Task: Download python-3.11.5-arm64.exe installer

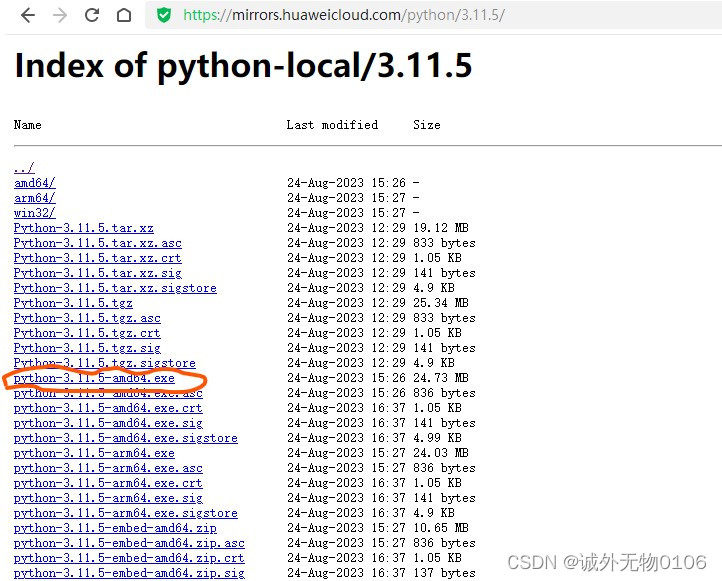Action: click(94, 453)
